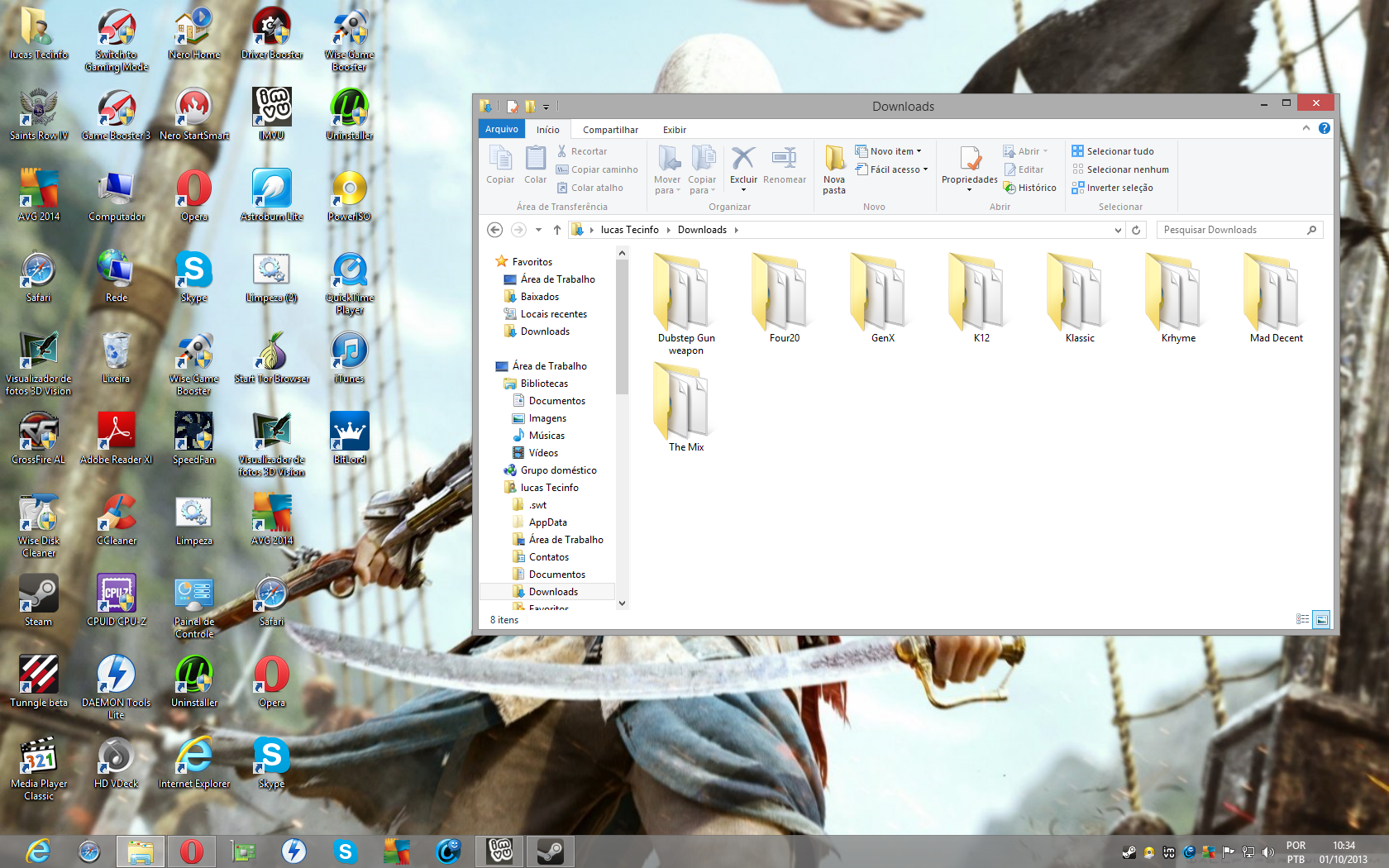Select the Steam desktop icon
Screen dimensions: 1389x868
tap(38, 600)
